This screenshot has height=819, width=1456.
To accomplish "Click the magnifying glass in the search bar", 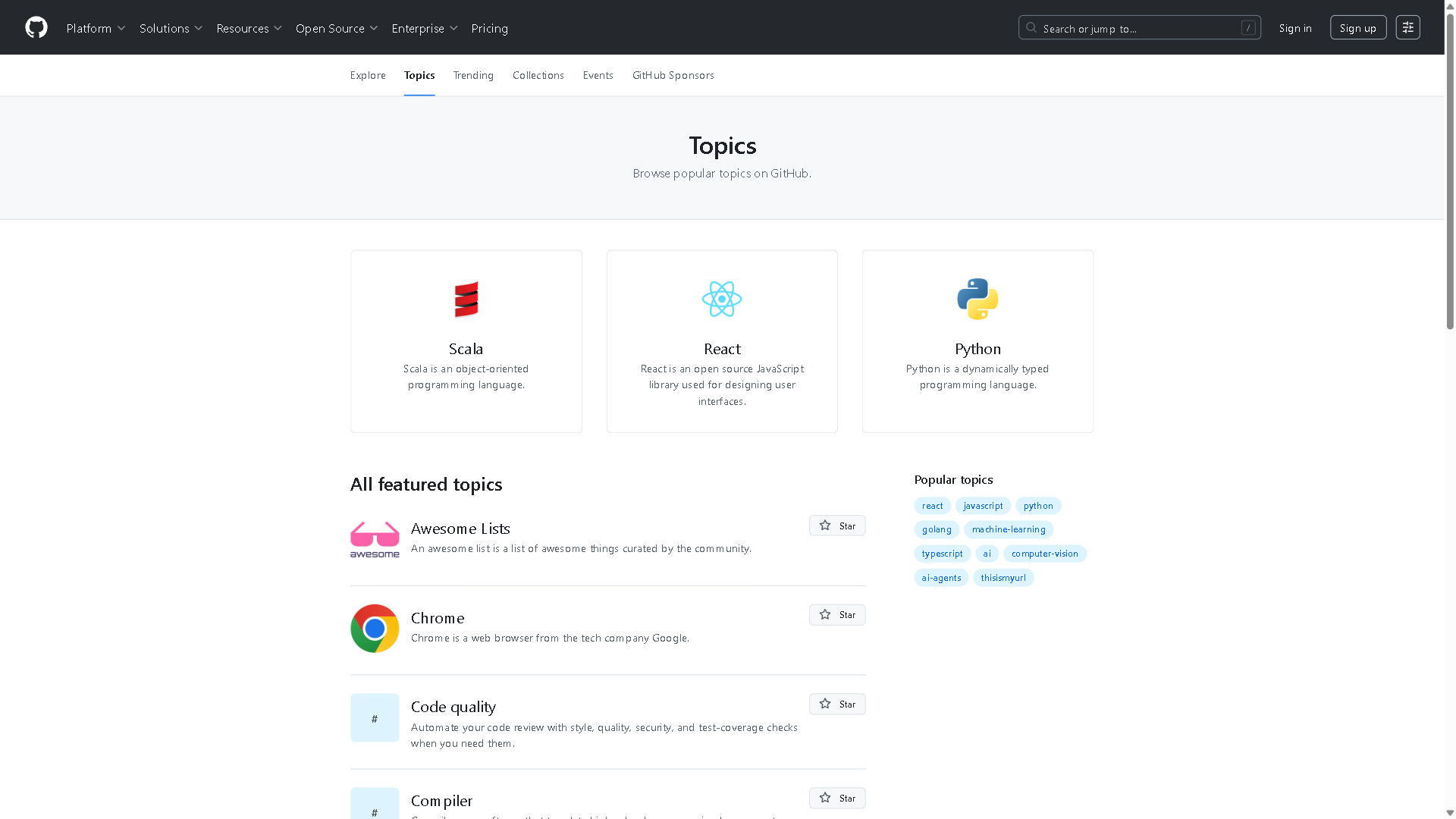I will [1031, 27].
